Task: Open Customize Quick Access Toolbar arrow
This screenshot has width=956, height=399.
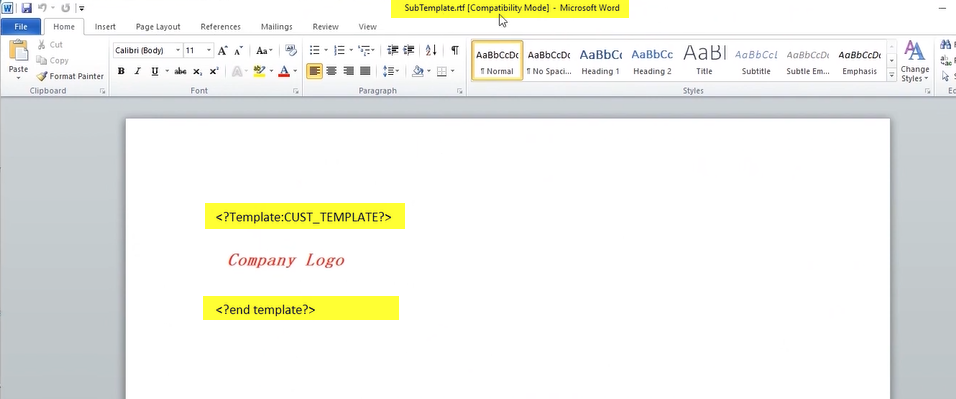Action: [x=82, y=9]
